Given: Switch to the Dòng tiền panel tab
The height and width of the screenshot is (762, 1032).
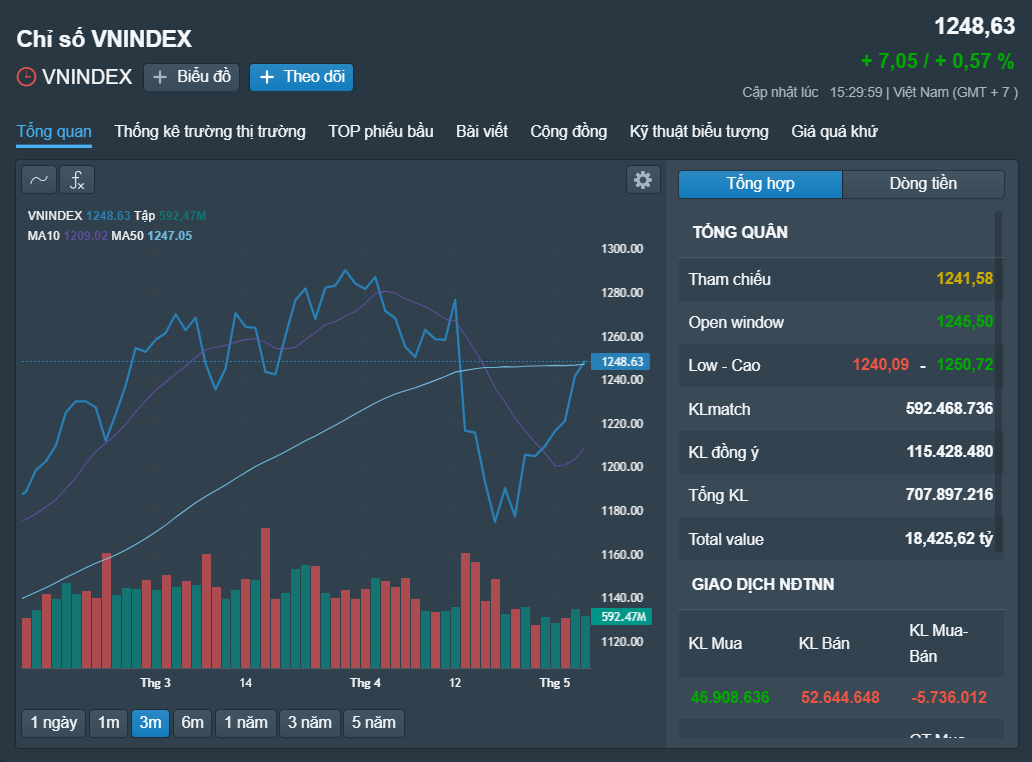Looking at the screenshot, I should tap(923, 184).
